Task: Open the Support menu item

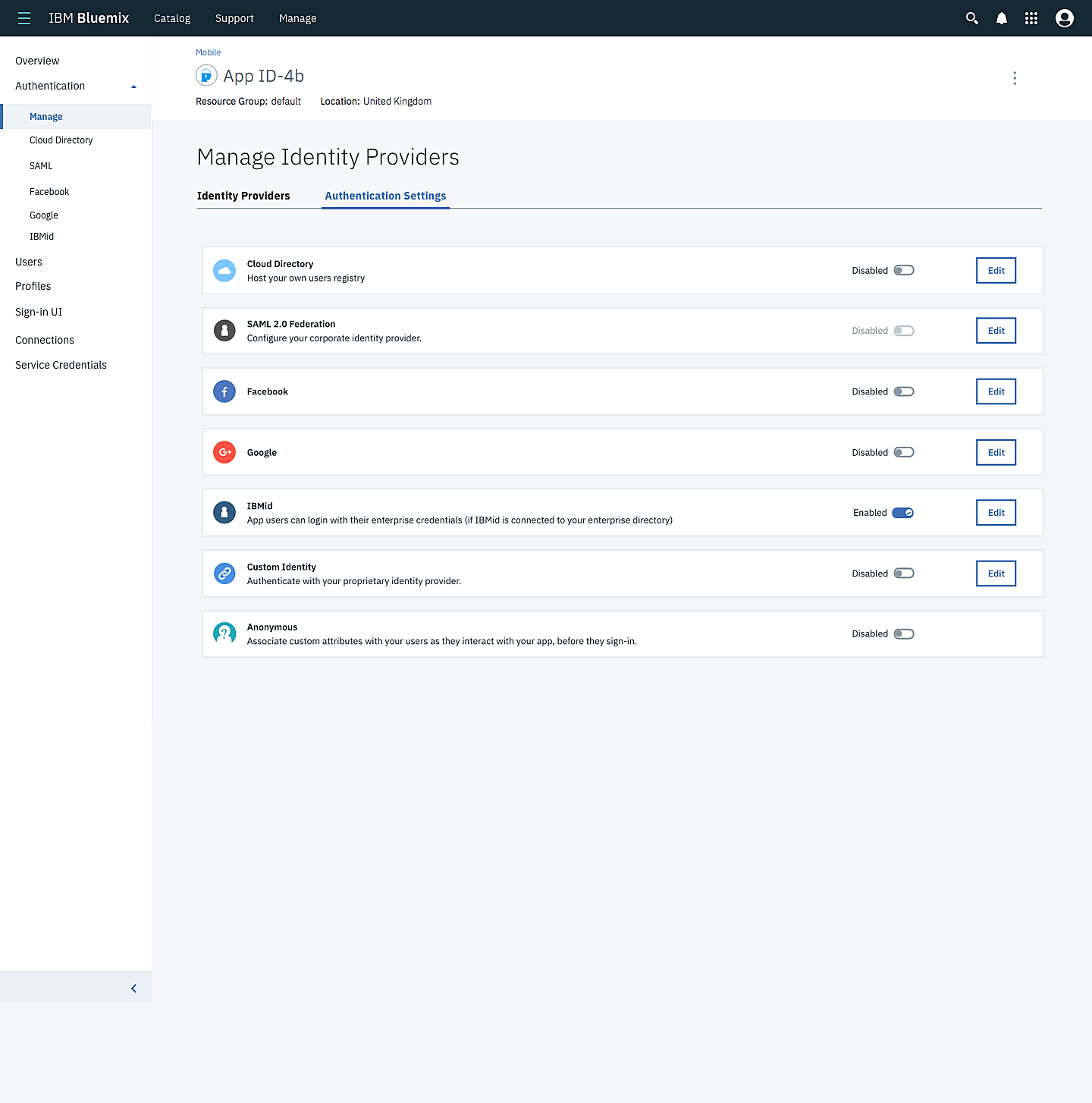Action: 234,18
